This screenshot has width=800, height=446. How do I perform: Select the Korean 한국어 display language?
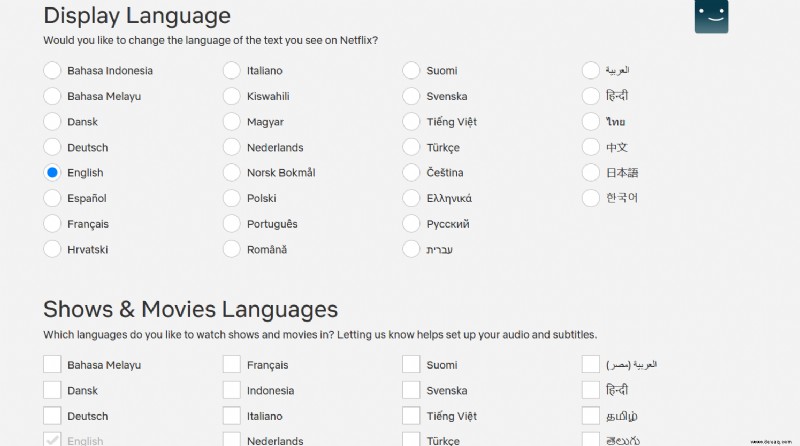(591, 198)
